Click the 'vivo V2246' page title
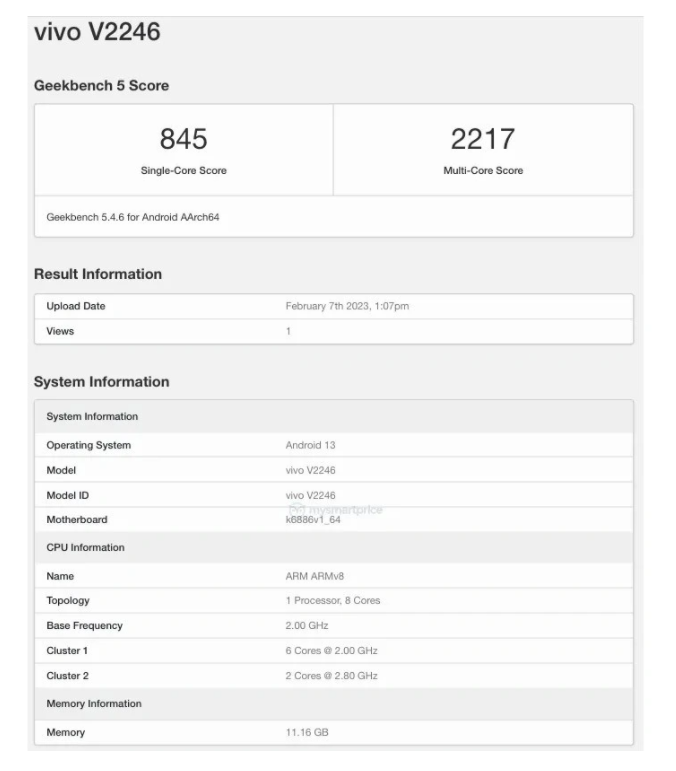Screen dimensions: 676x771 [x=97, y=32]
